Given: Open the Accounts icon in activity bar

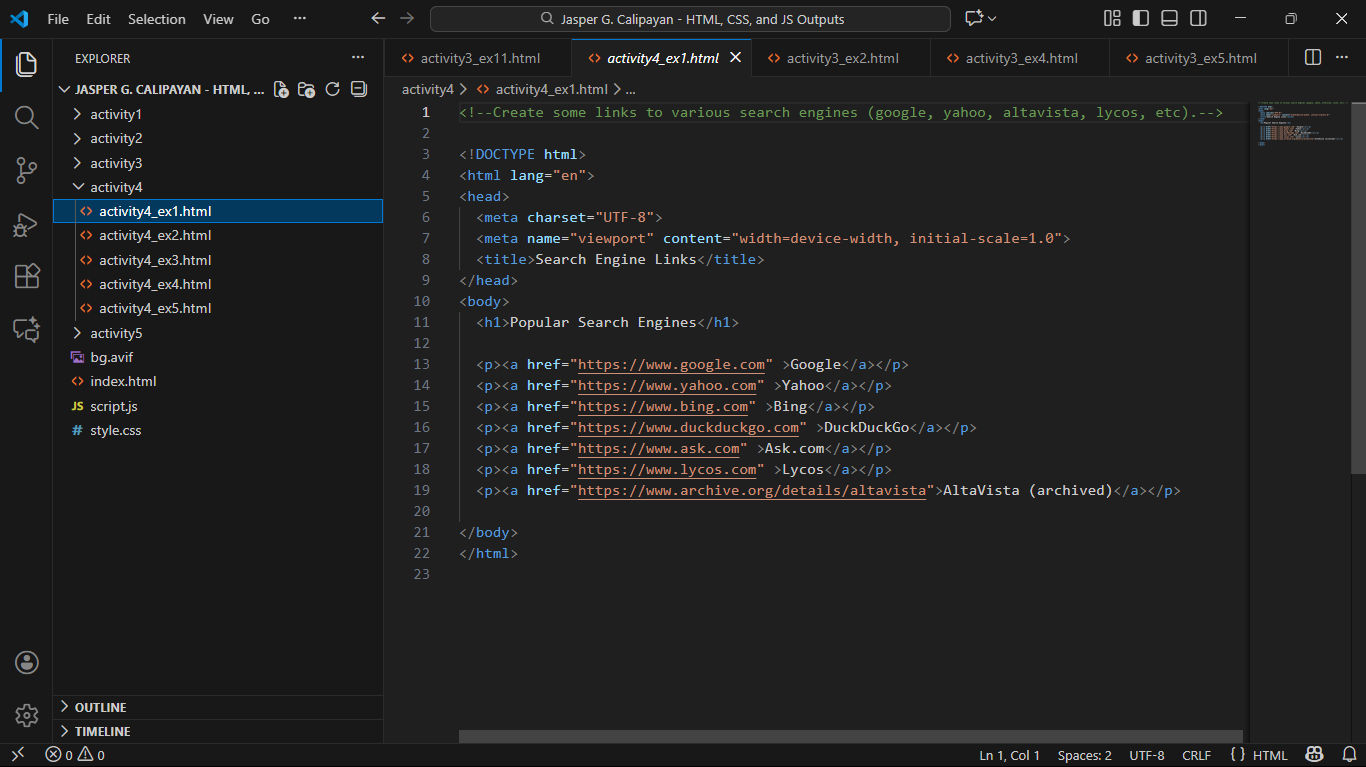Looking at the screenshot, I should [26, 662].
